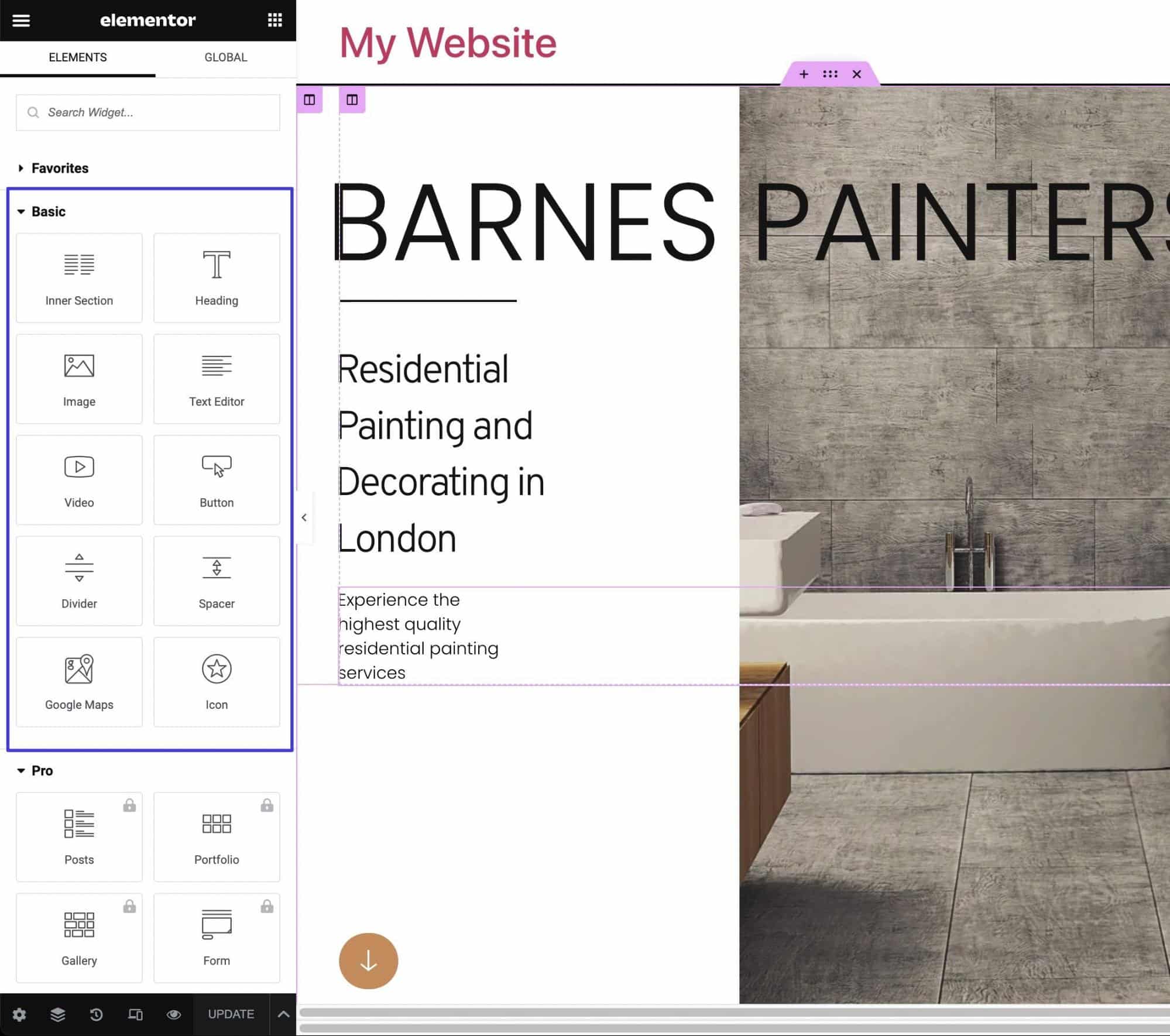Select the Heading widget
The height and width of the screenshot is (1036, 1170).
click(217, 278)
